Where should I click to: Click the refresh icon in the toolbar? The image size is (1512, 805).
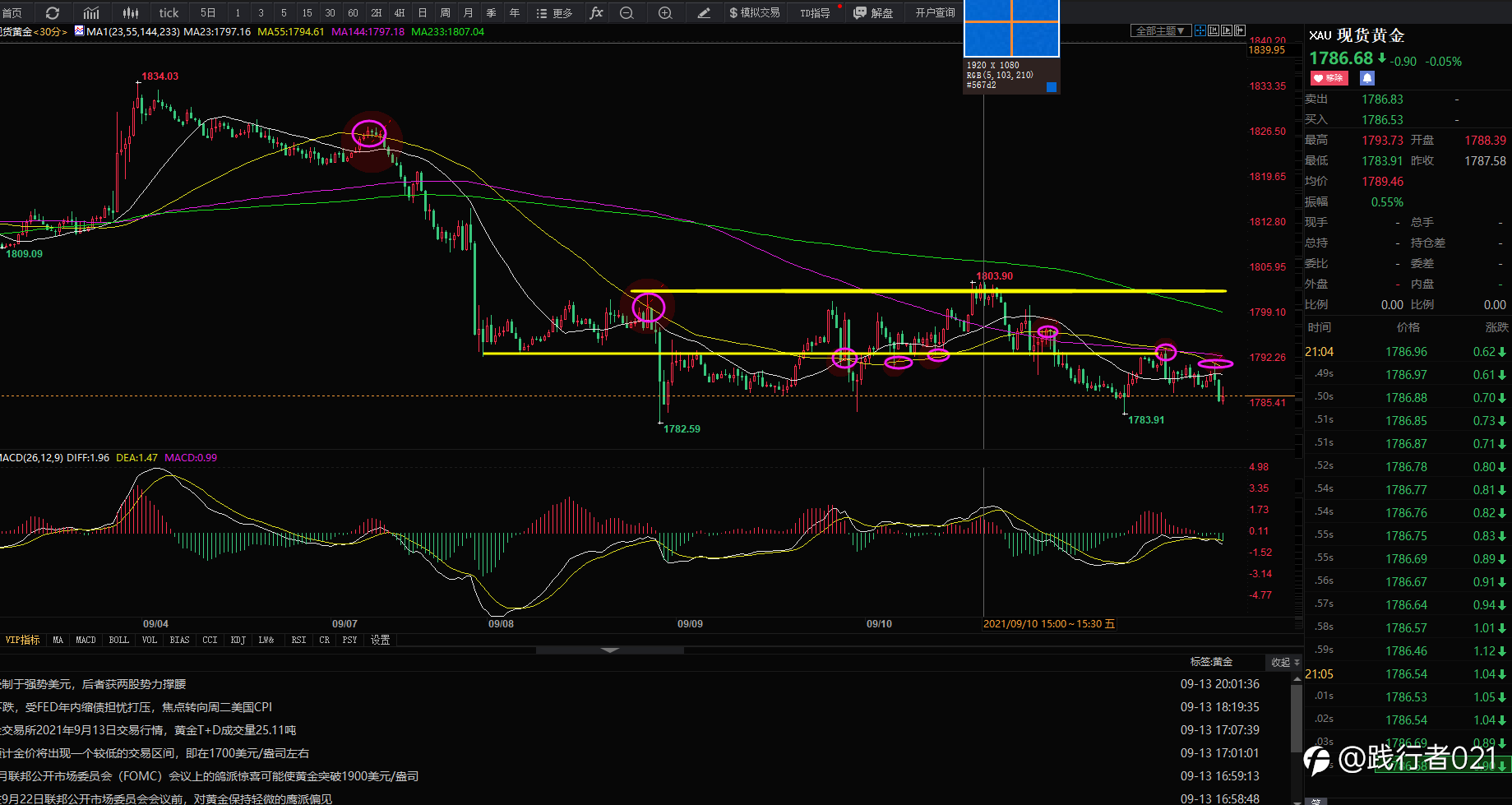point(53,13)
